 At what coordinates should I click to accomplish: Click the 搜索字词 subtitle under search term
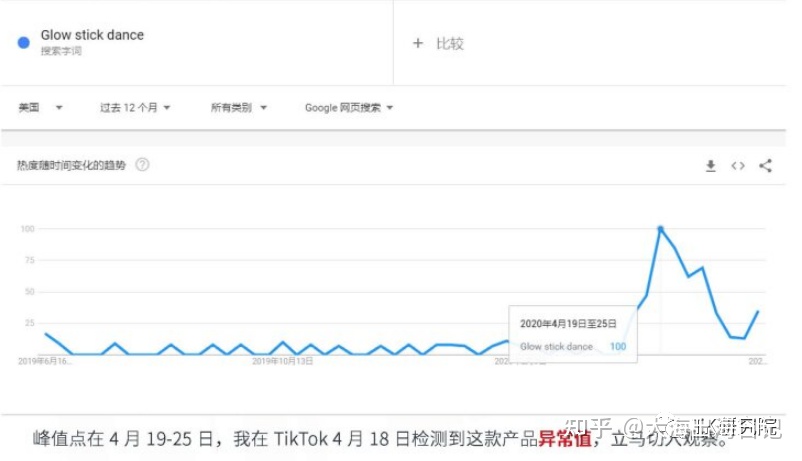pyautogui.click(x=61, y=51)
